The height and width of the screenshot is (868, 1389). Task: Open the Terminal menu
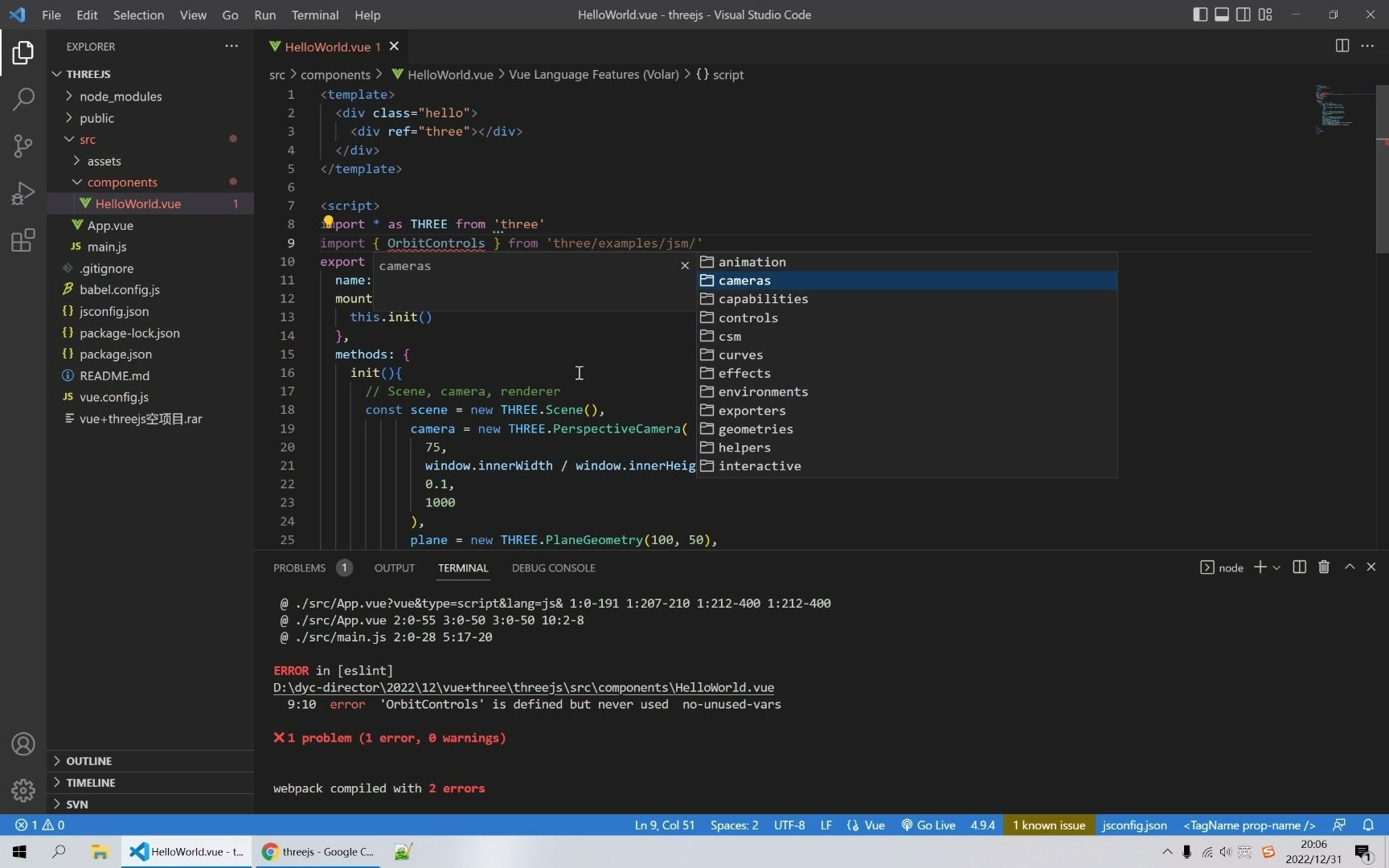(x=314, y=14)
